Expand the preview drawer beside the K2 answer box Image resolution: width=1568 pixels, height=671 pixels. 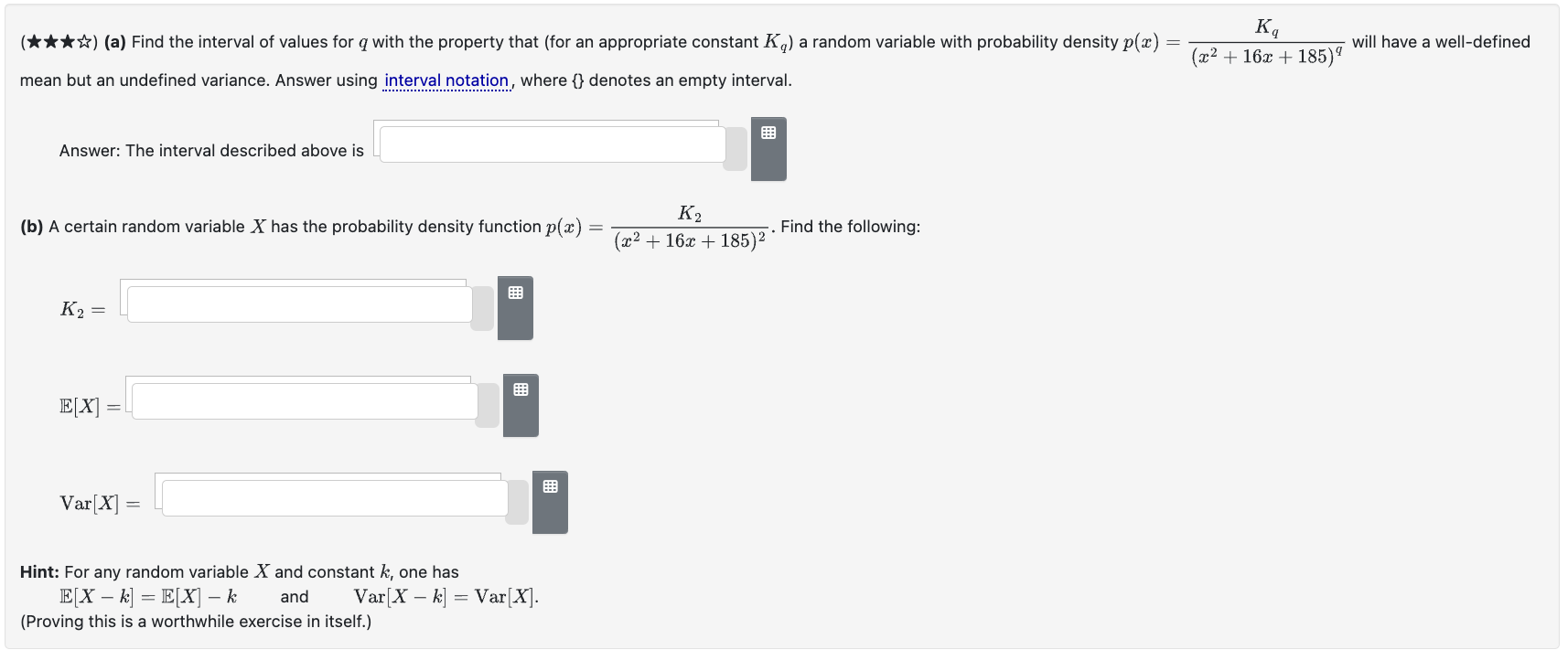482,308
